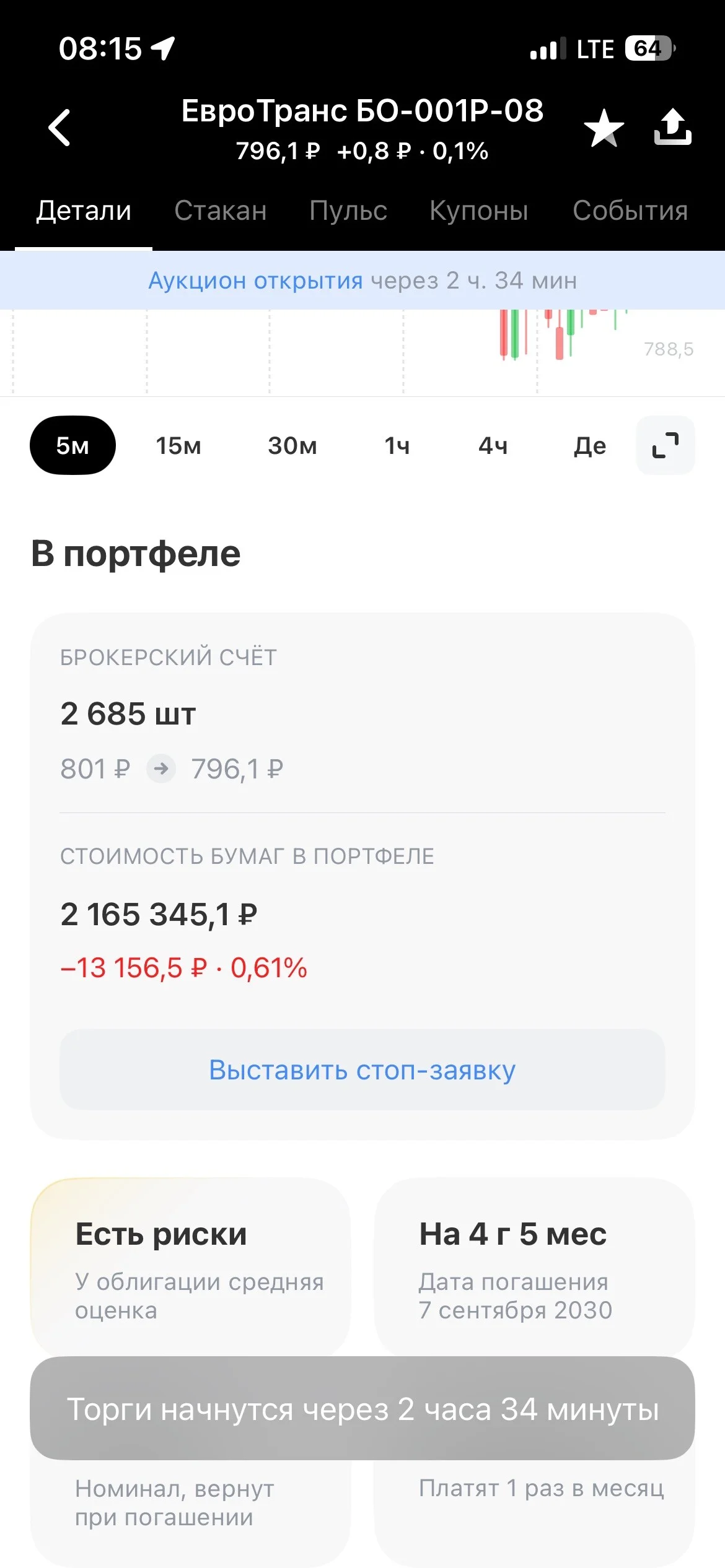This screenshot has height=1568, width=725.
Task: Select the 1ч chart interval
Action: click(x=397, y=445)
